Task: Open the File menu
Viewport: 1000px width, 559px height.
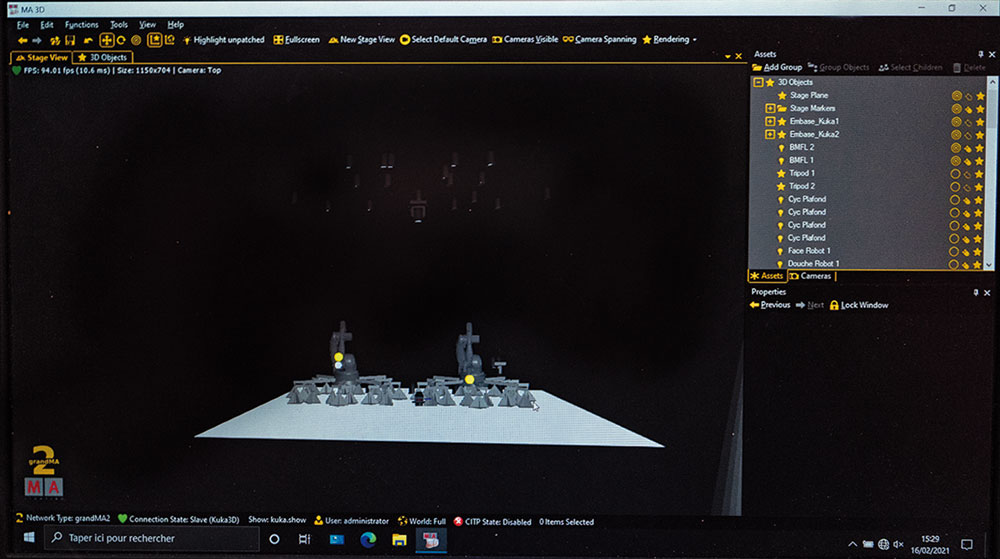Action: click(x=23, y=25)
